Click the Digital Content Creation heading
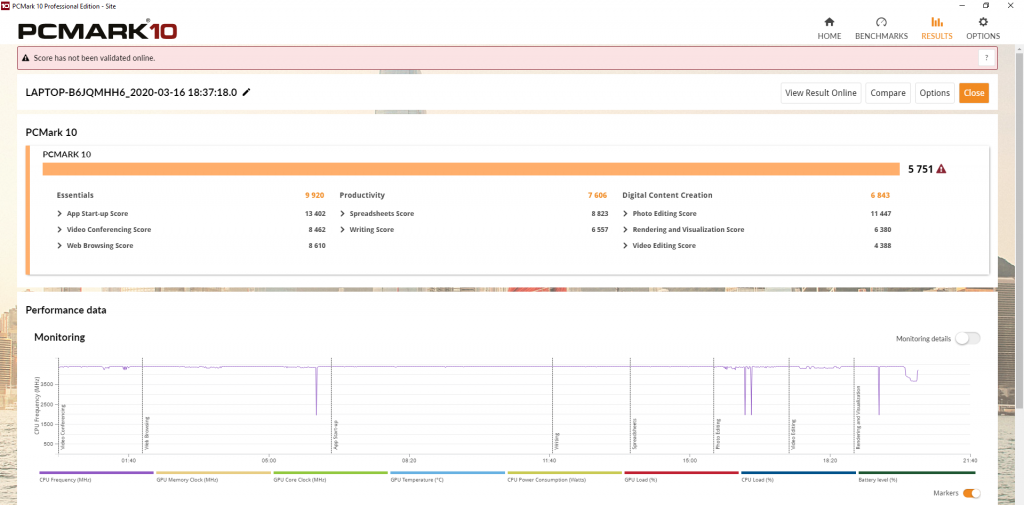Viewport: 1024px width, 505px height. pyautogui.click(x=667, y=195)
